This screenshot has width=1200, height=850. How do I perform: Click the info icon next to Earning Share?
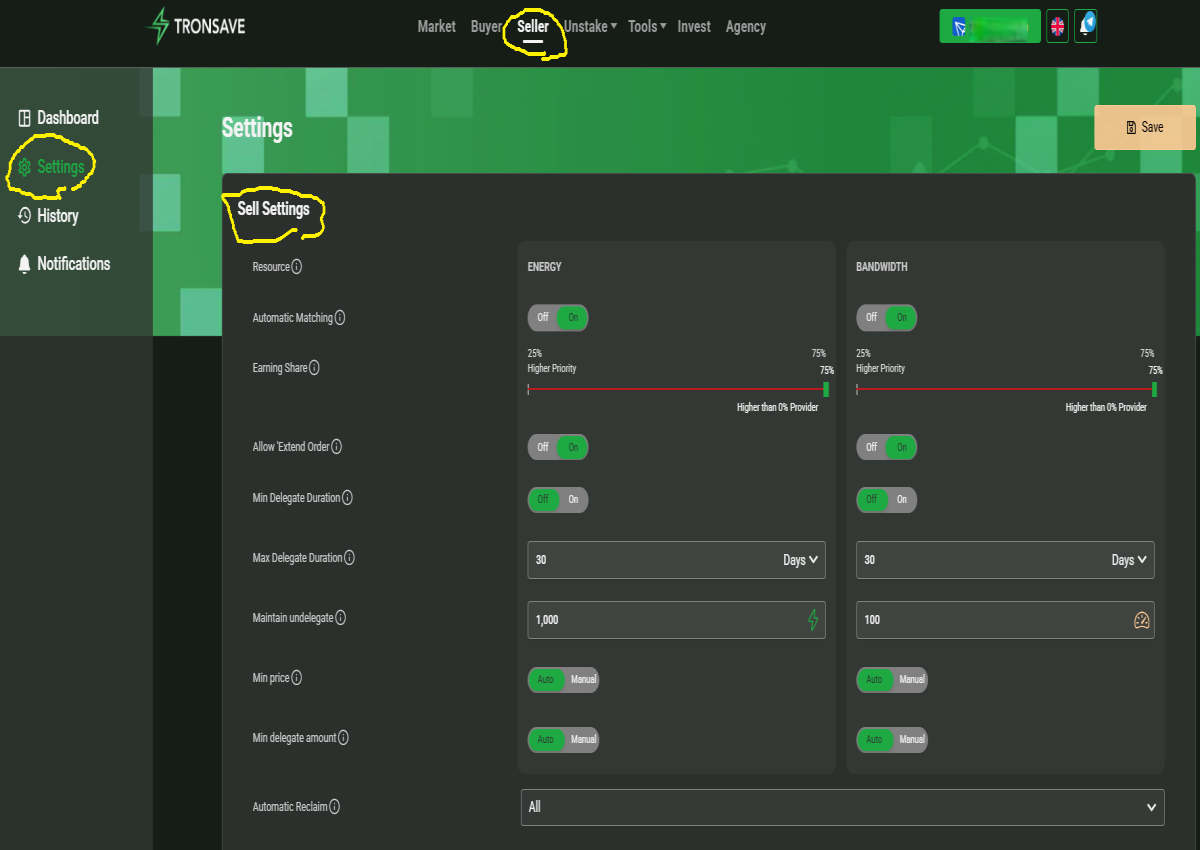(x=314, y=368)
